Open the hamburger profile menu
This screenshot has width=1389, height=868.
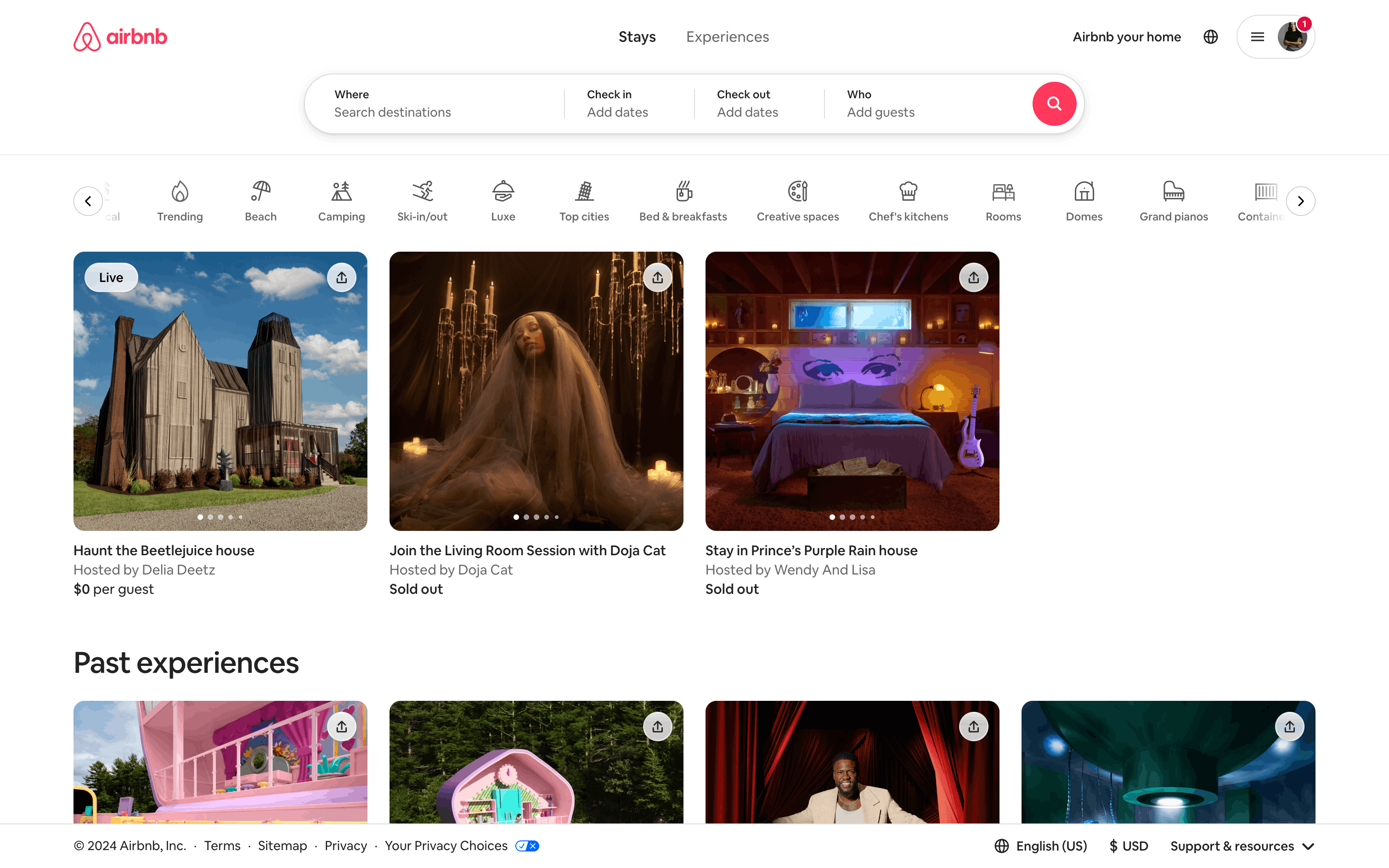[x=1257, y=37]
